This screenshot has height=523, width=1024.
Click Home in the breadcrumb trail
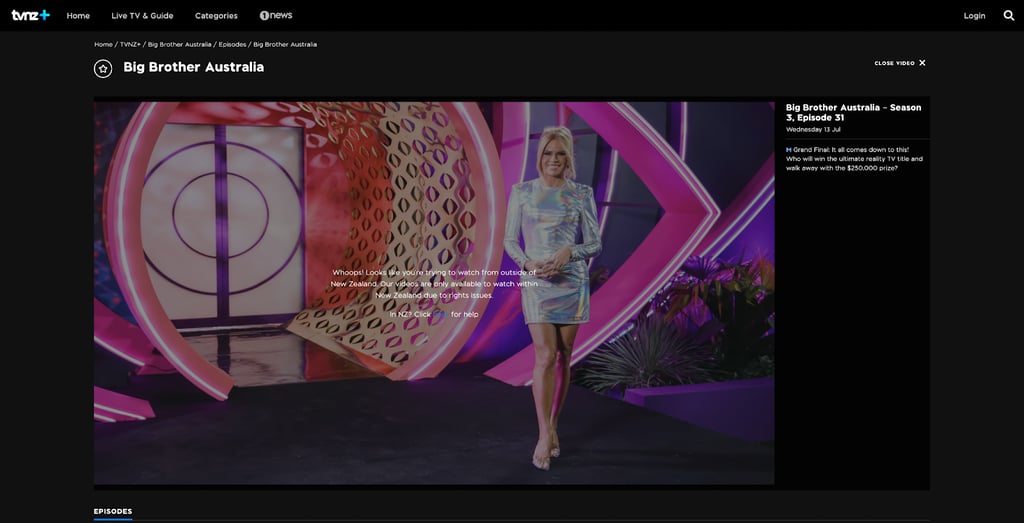tap(103, 44)
